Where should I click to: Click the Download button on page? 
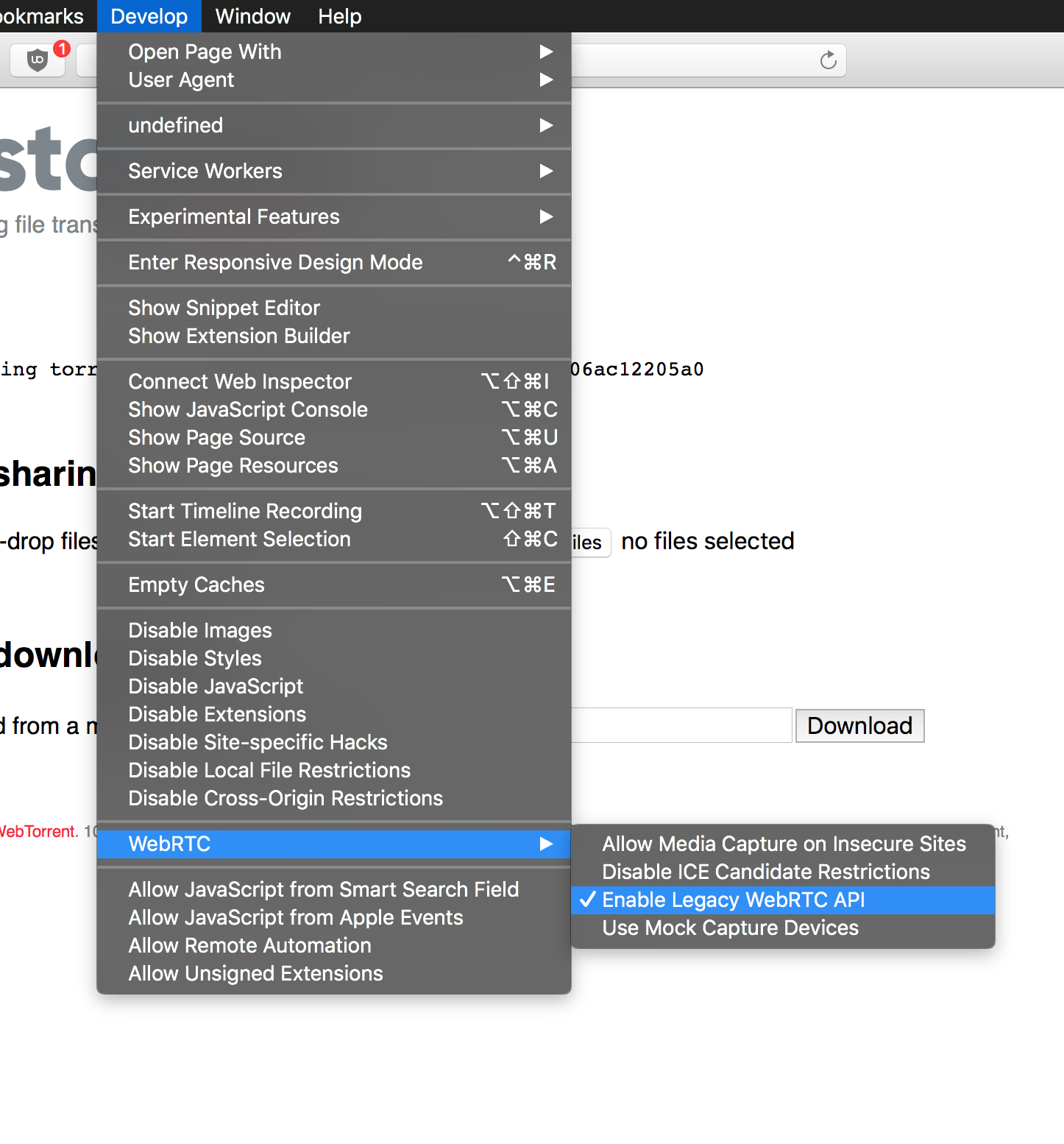click(x=859, y=726)
